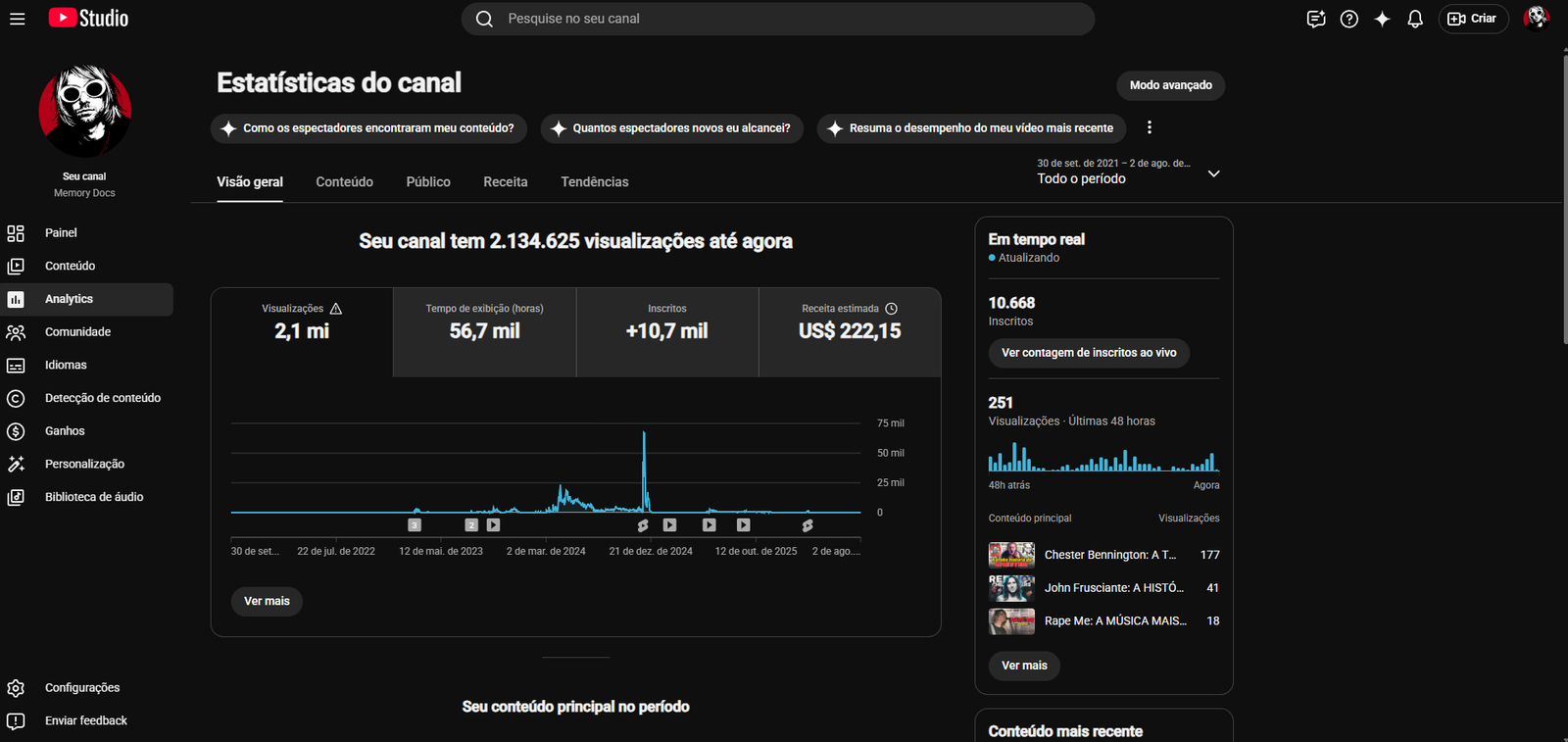This screenshot has width=1568, height=742.
Task: Open the Ganhos dollar icon in sidebar
Action: tap(16, 431)
